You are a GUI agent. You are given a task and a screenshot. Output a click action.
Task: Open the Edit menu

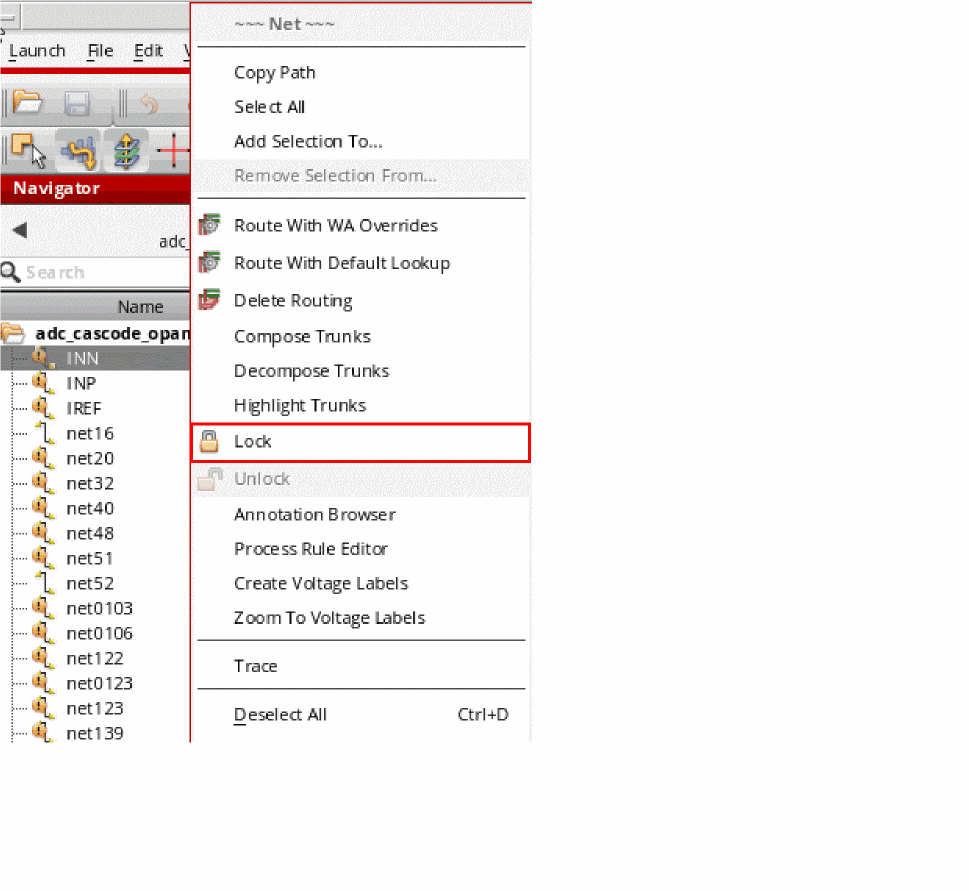coord(148,51)
